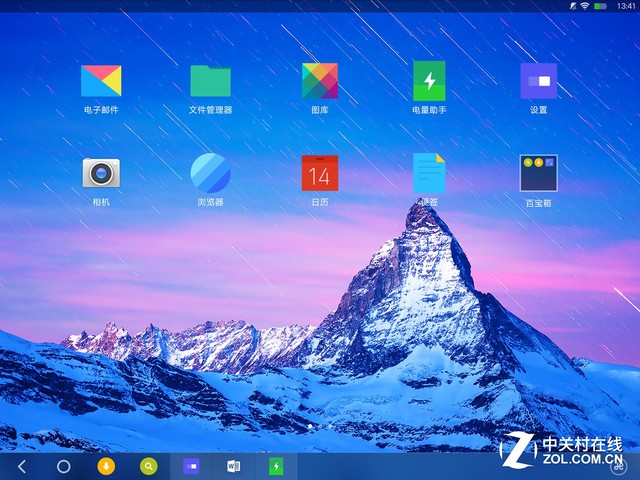Launch the 相机 camera app
This screenshot has width=640, height=480.
click(101, 173)
